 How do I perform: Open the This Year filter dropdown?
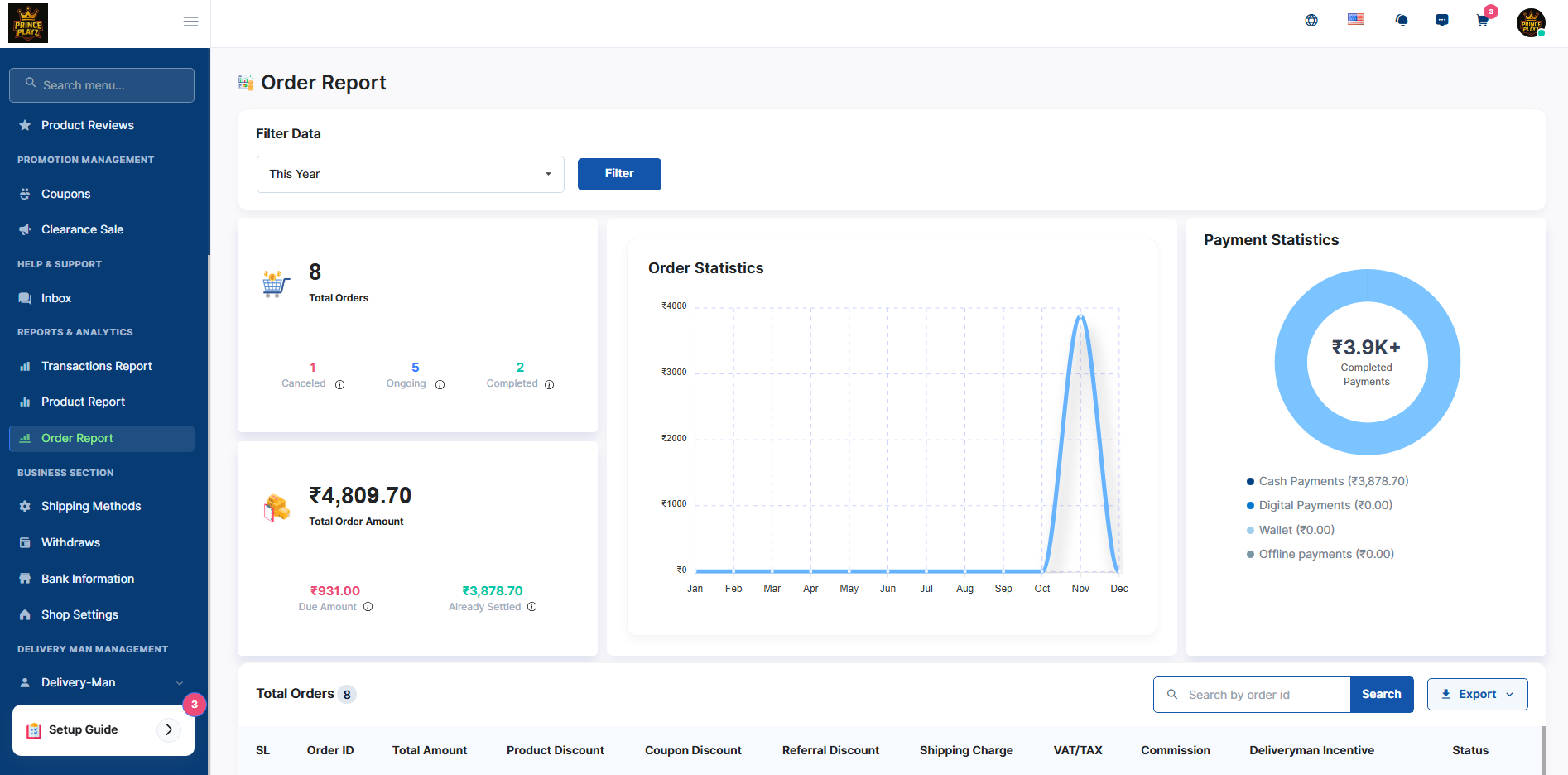point(410,174)
